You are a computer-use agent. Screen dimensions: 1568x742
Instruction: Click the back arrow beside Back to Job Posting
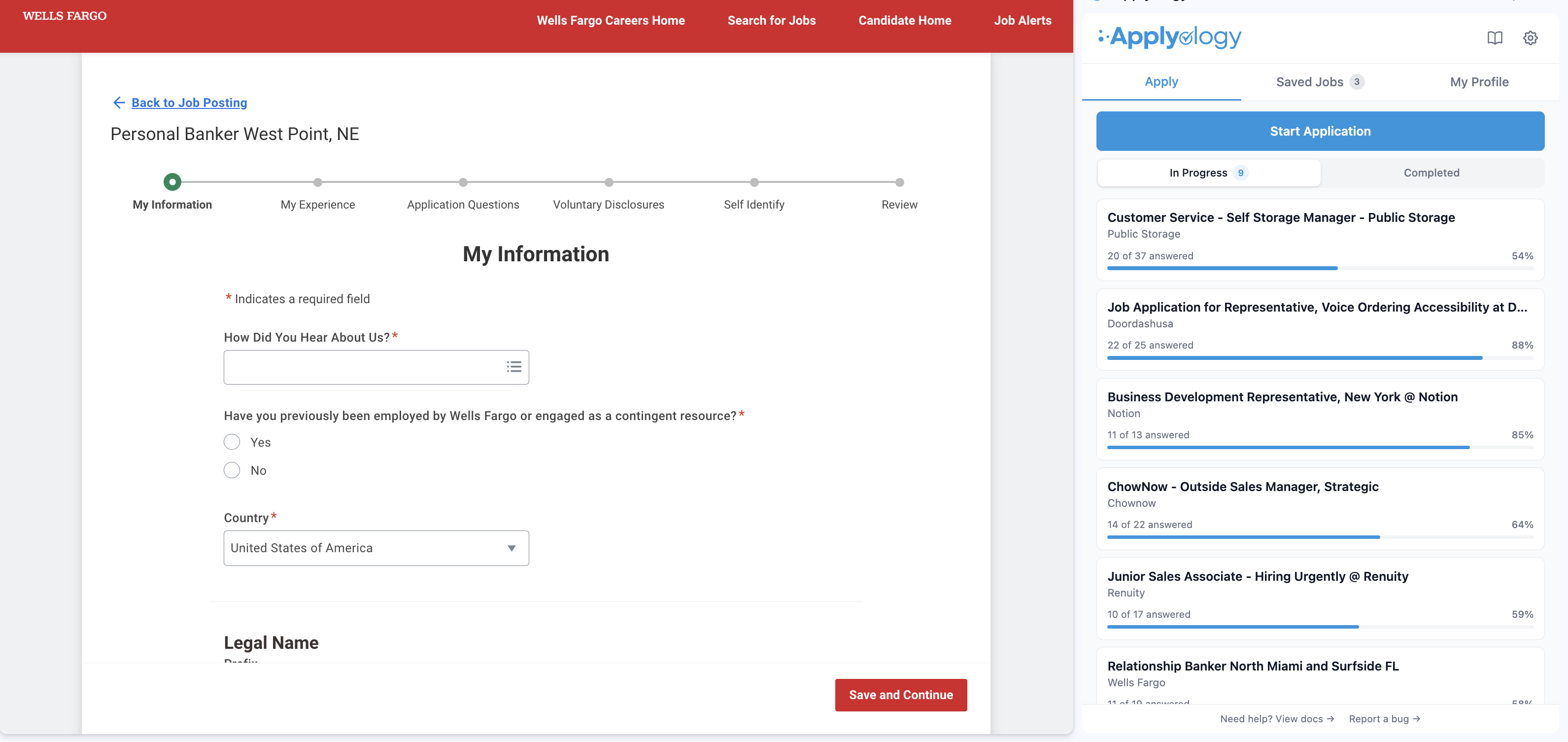119,103
